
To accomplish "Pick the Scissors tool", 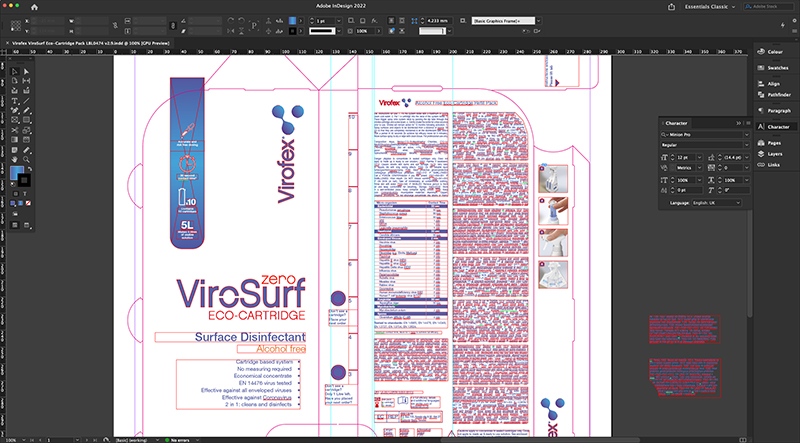I will coord(15,130).
